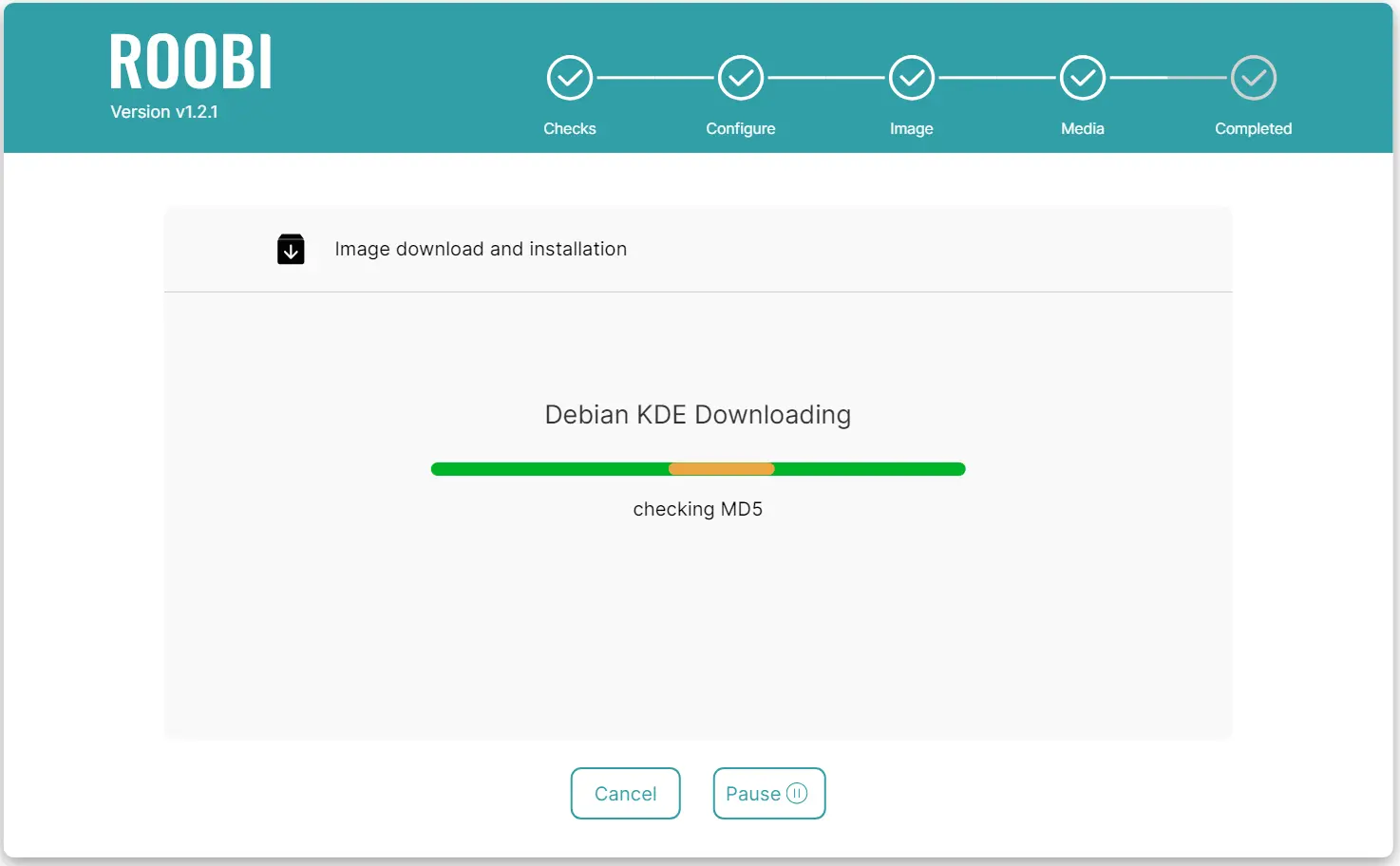The height and width of the screenshot is (866, 1400).
Task: Select the Completed step label
Action: click(1254, 128)
